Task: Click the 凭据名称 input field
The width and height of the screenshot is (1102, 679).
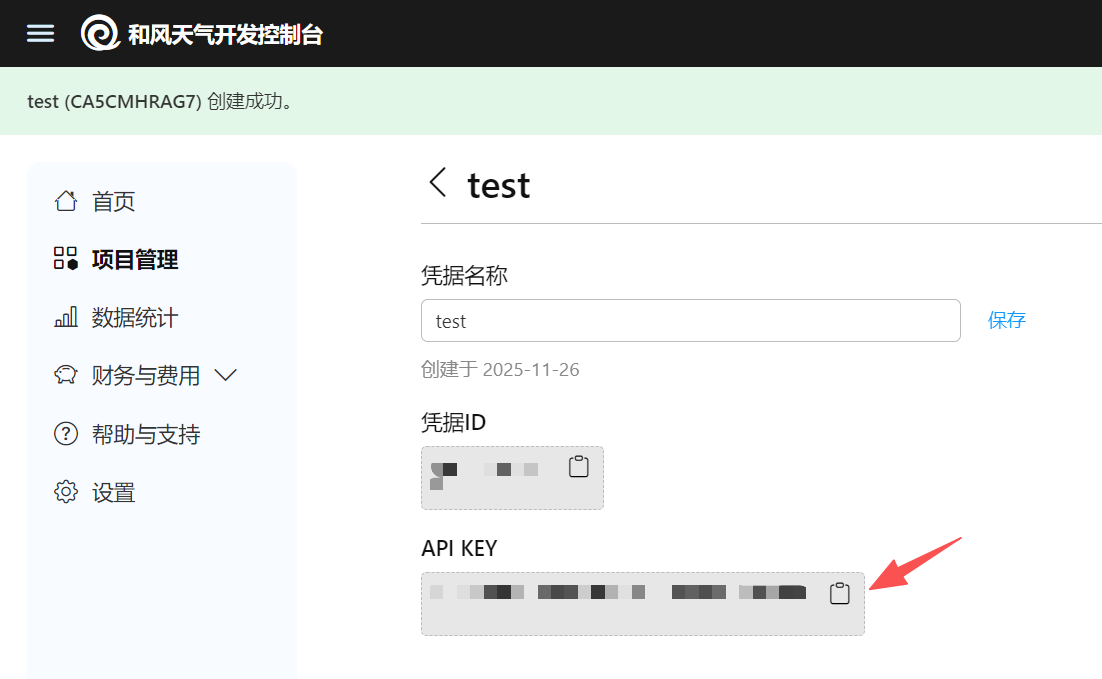Action: [x=691, y=321]
